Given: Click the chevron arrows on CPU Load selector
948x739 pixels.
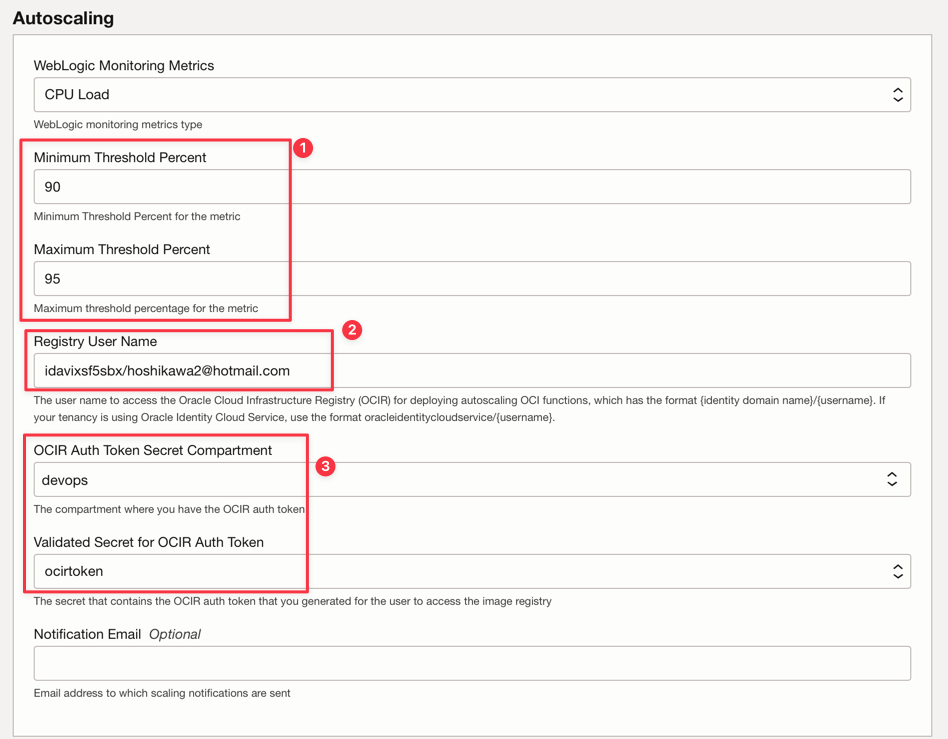Looking at the screenshot, I should (x=897, y=95).
